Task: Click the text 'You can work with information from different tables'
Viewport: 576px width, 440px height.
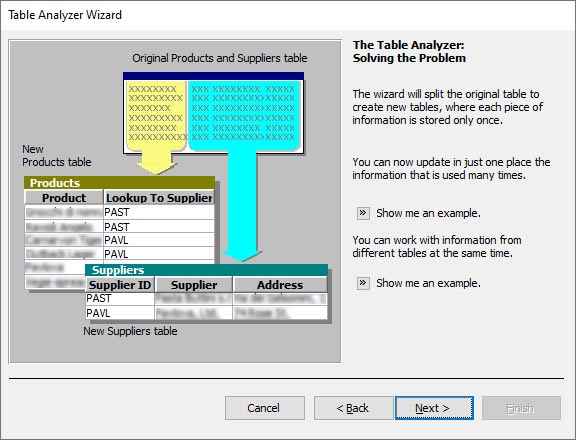Action: click(437, 246)
